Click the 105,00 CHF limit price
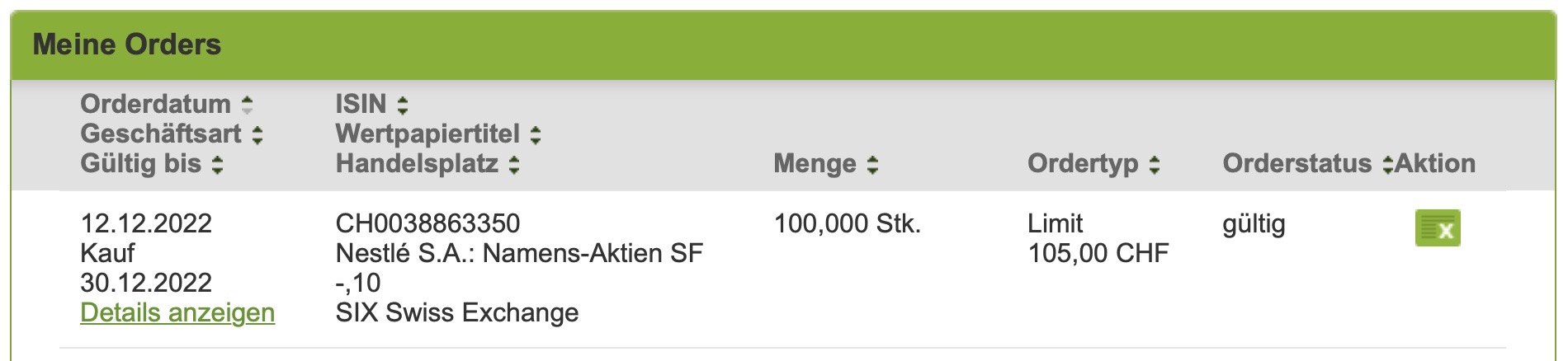The width and height of the screenshot is (1568, 361). (x=1098, y=253)
